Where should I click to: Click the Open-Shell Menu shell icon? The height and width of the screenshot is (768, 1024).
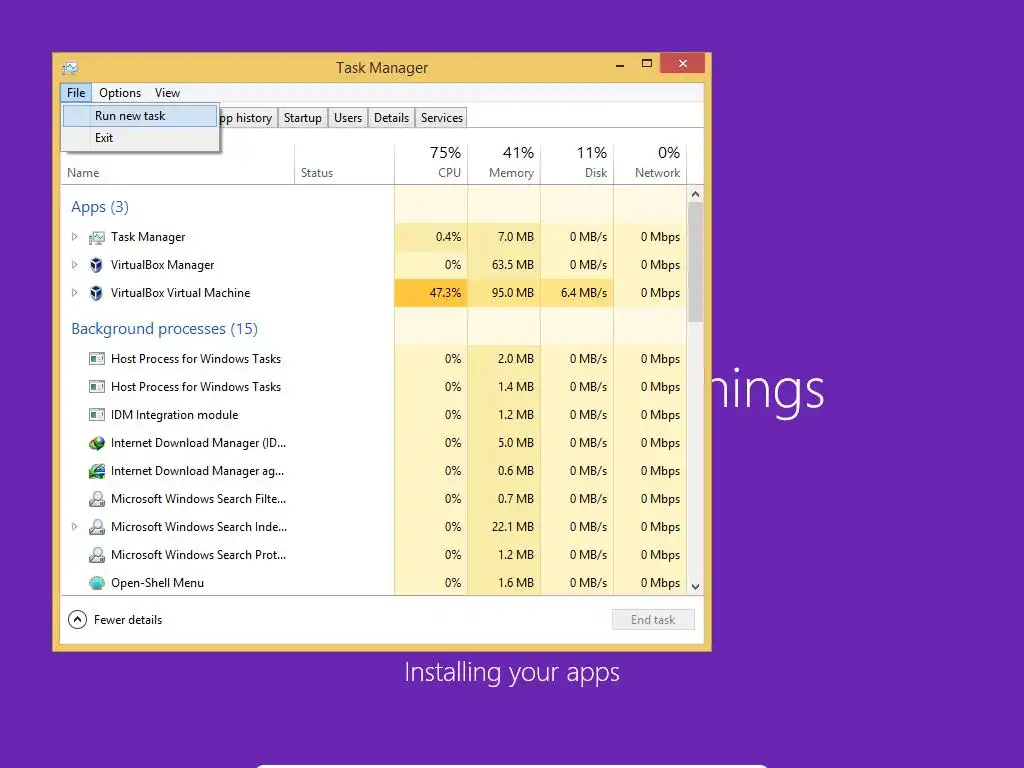(97, 583)
